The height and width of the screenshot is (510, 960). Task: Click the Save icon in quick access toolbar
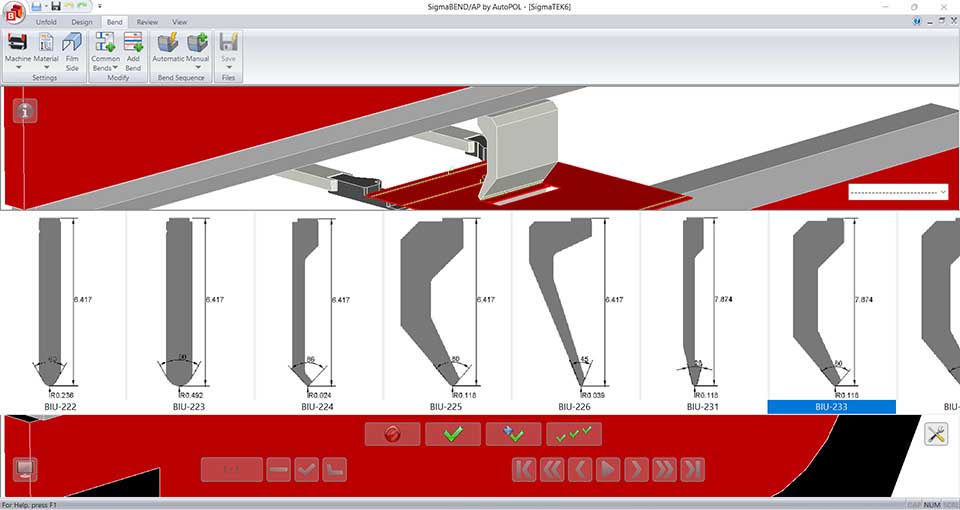point(55,6)
